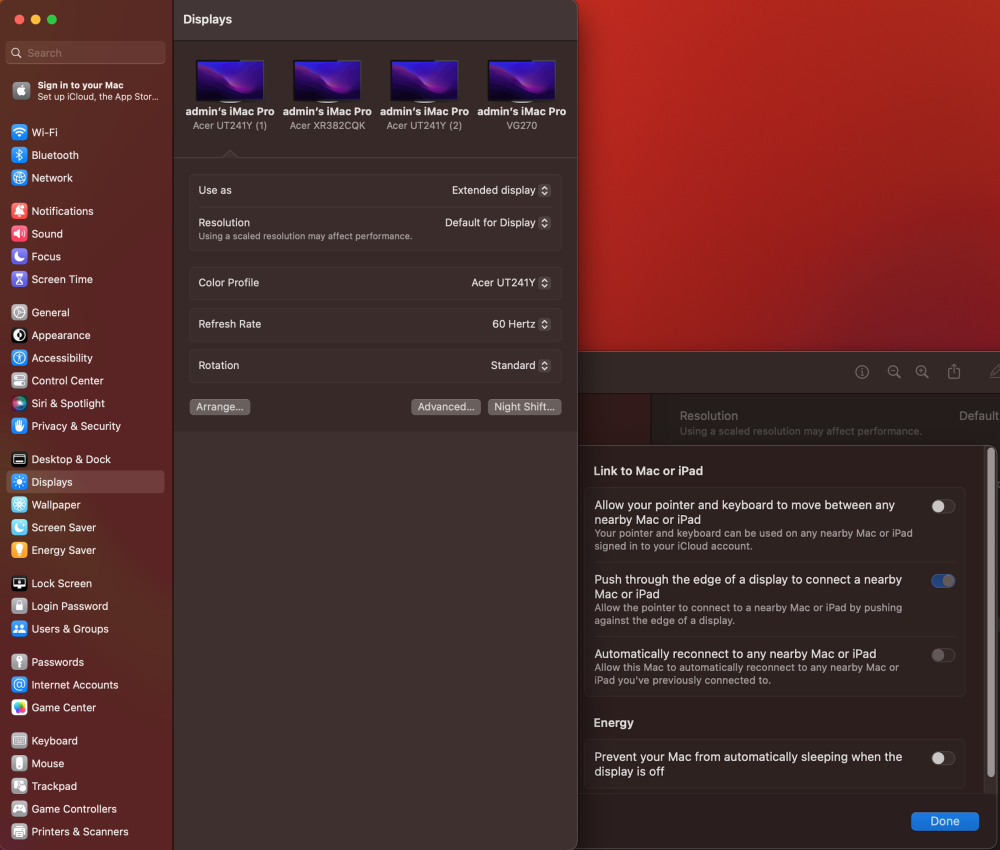Click Arrange... button
The image size is (1000, 850).
[219, 407]
